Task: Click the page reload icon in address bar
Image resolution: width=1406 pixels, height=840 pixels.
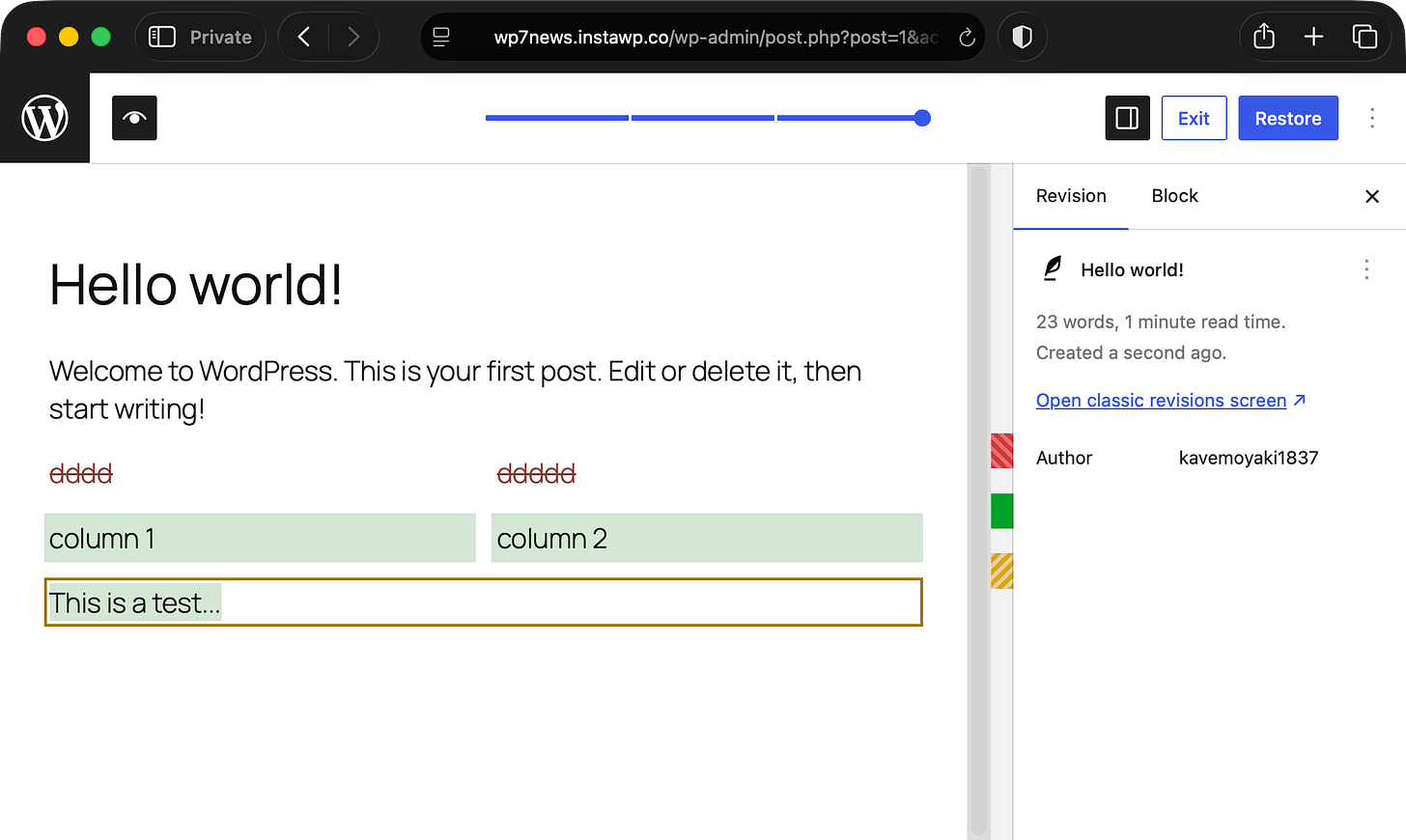Action: [967, 38]
